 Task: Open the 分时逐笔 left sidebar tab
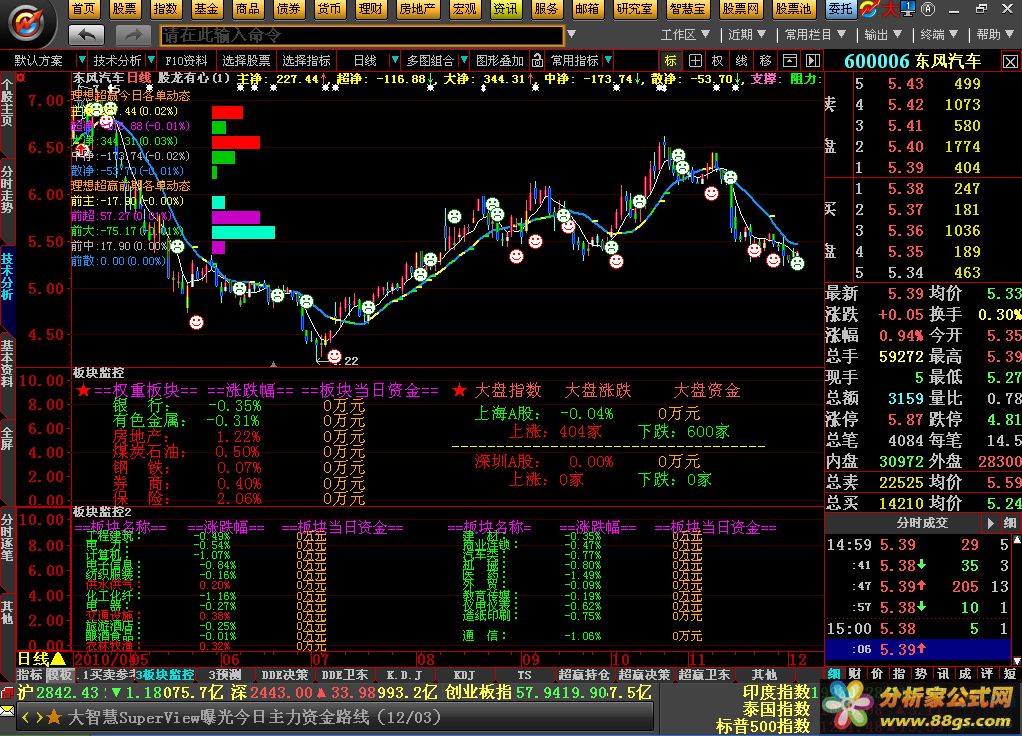7,537
